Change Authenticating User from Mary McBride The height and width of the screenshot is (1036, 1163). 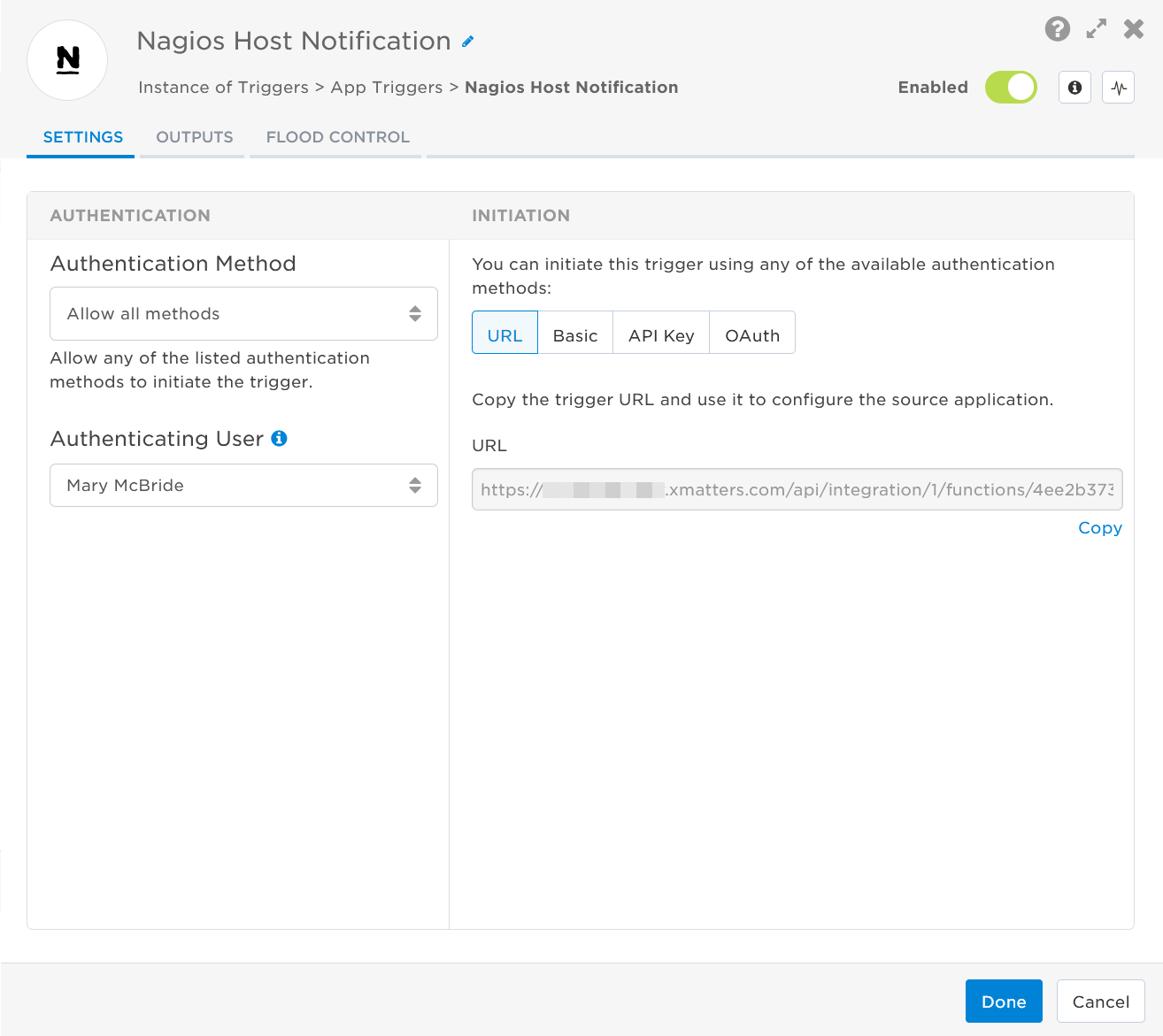tap(243, 485)
